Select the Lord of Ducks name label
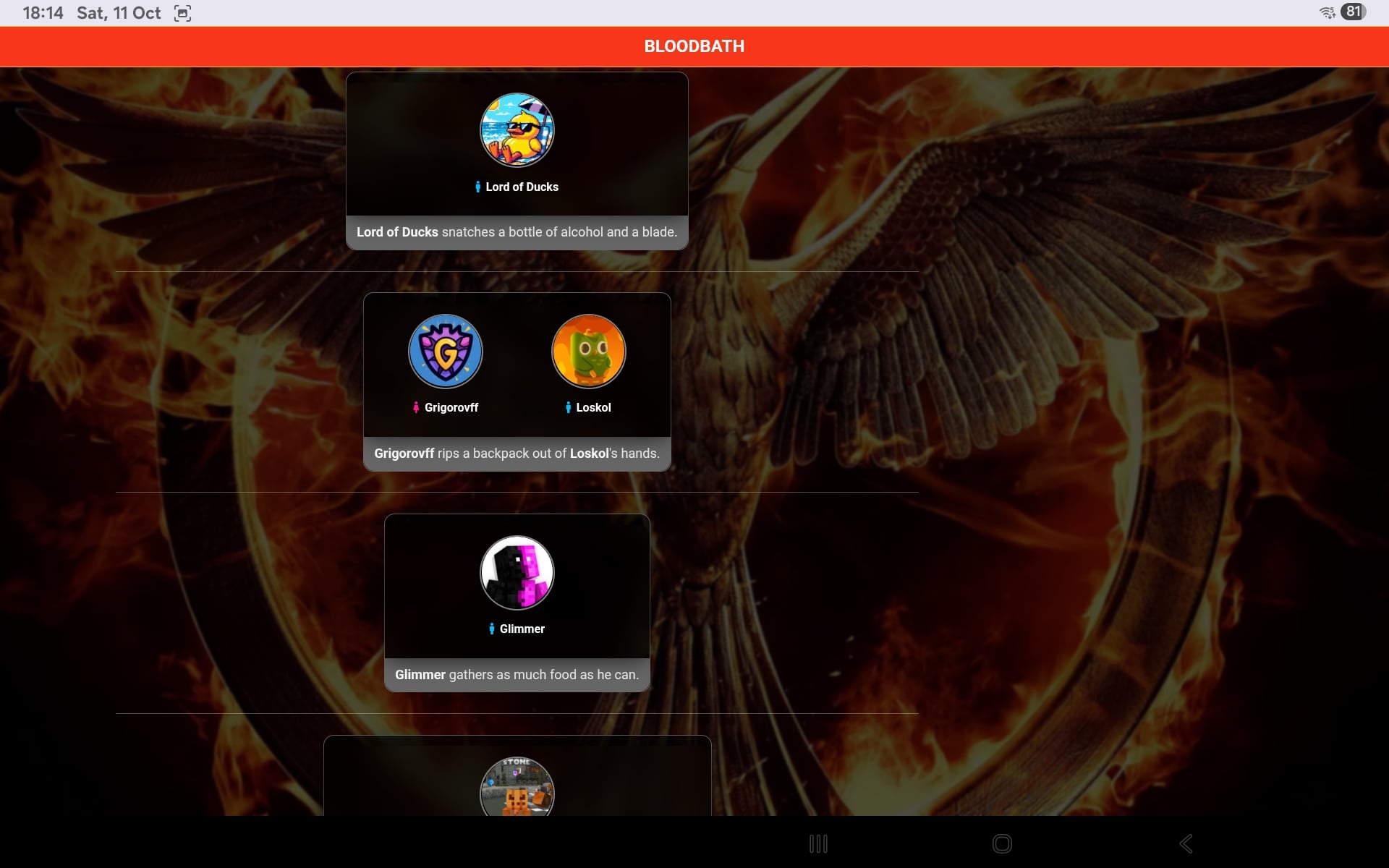1389x868 pixels. coord(522,187)
